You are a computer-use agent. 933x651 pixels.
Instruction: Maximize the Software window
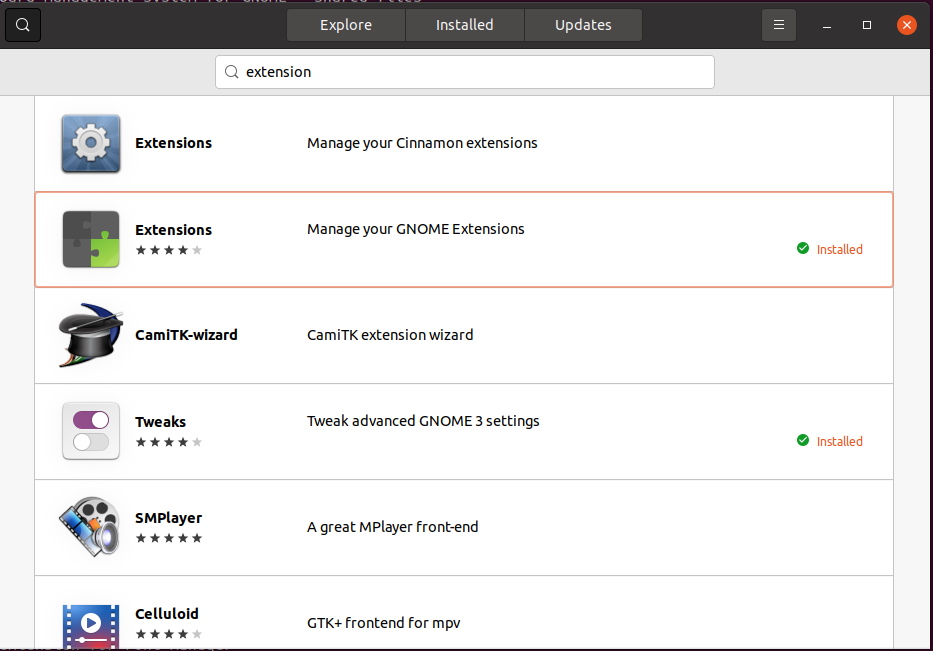tap(866, 25)
